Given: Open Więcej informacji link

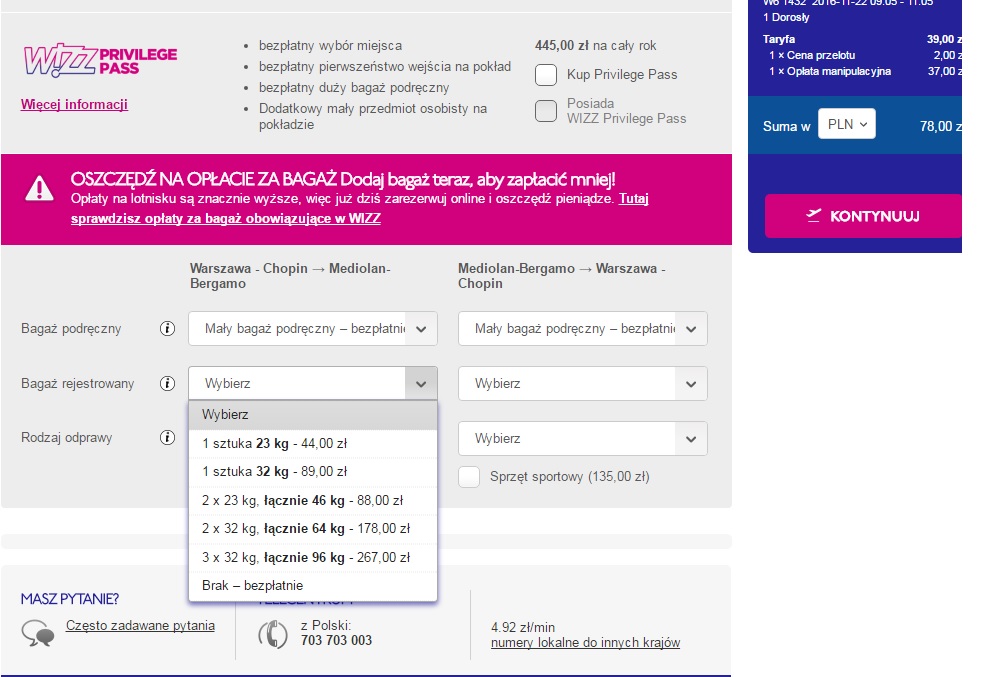Looking at the screenshot, I should (74, 104).
